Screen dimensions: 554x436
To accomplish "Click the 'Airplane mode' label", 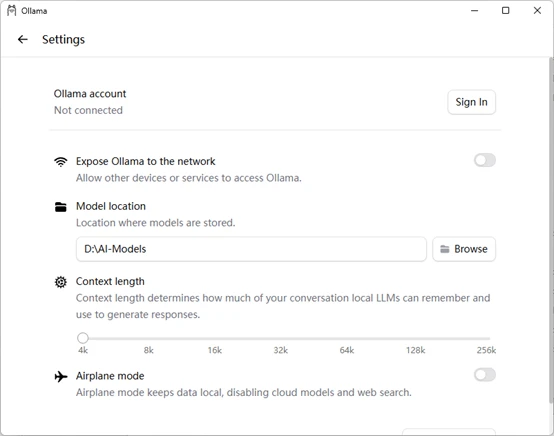I will tap(110, 376).
